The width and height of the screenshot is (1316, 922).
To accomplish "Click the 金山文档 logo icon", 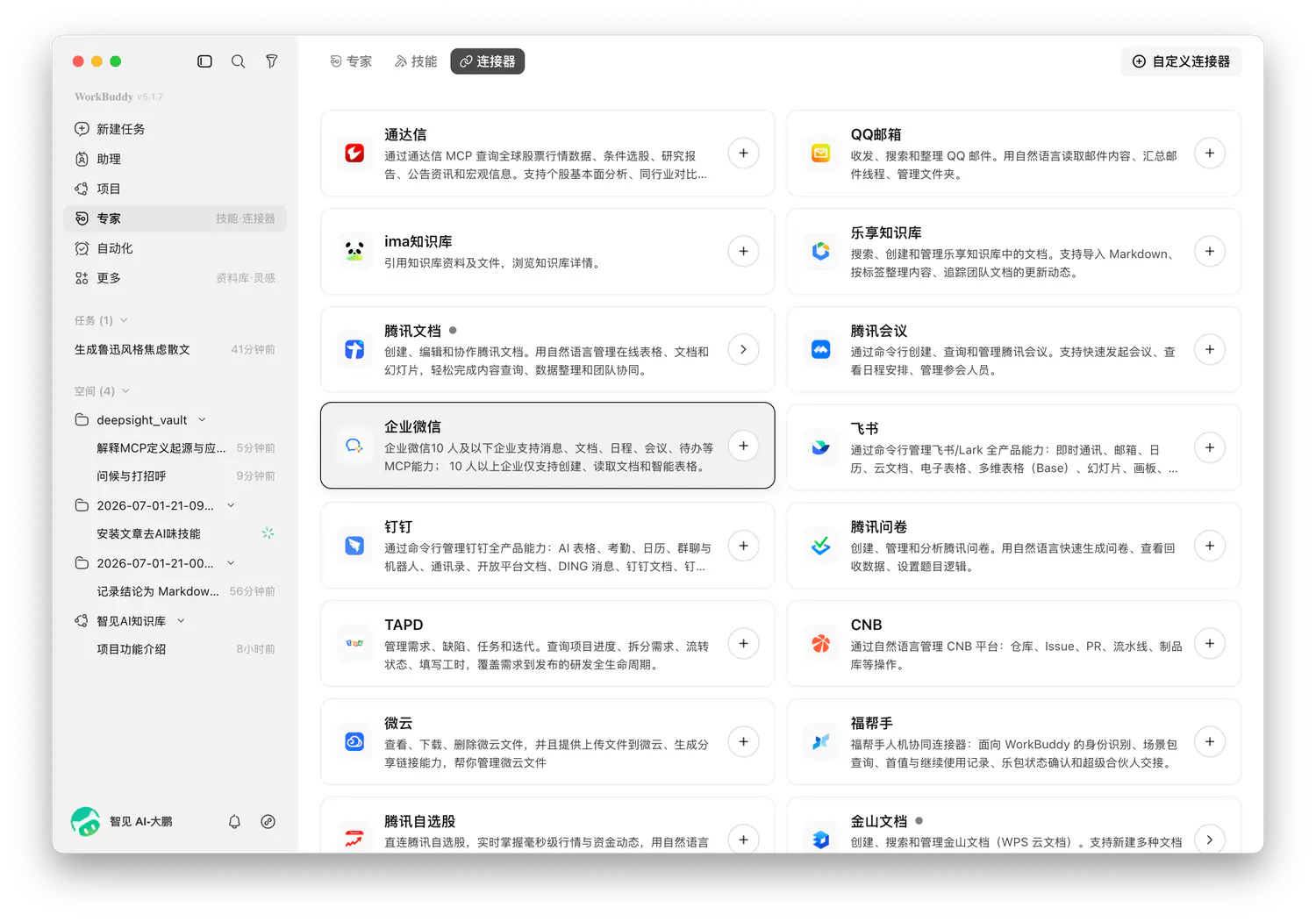I will tap(821, 840).
